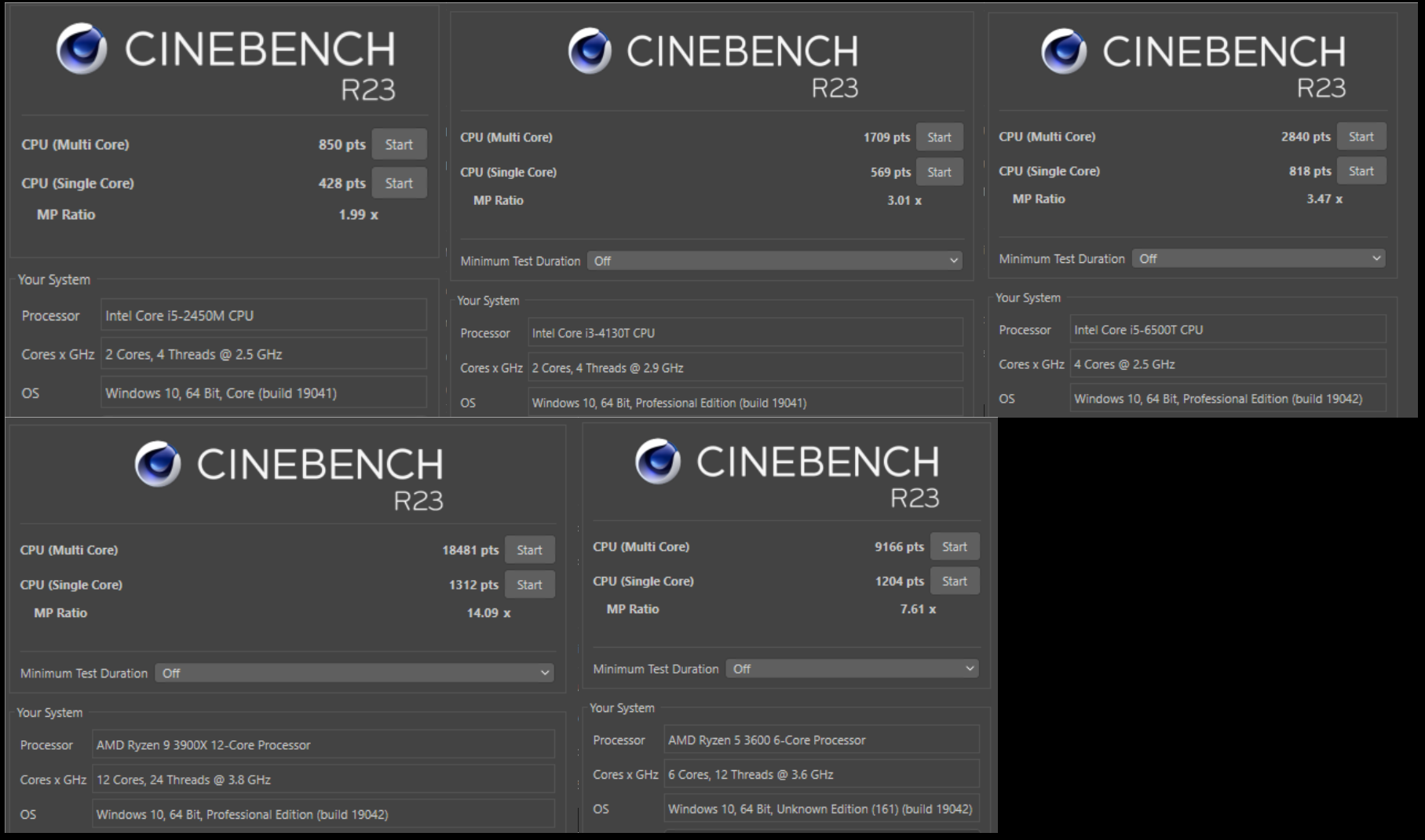The width and height of the screenshot is (1425, 840).
Task: Select the Processor field in the Ryzen 5 window
Action: [821, 739]
